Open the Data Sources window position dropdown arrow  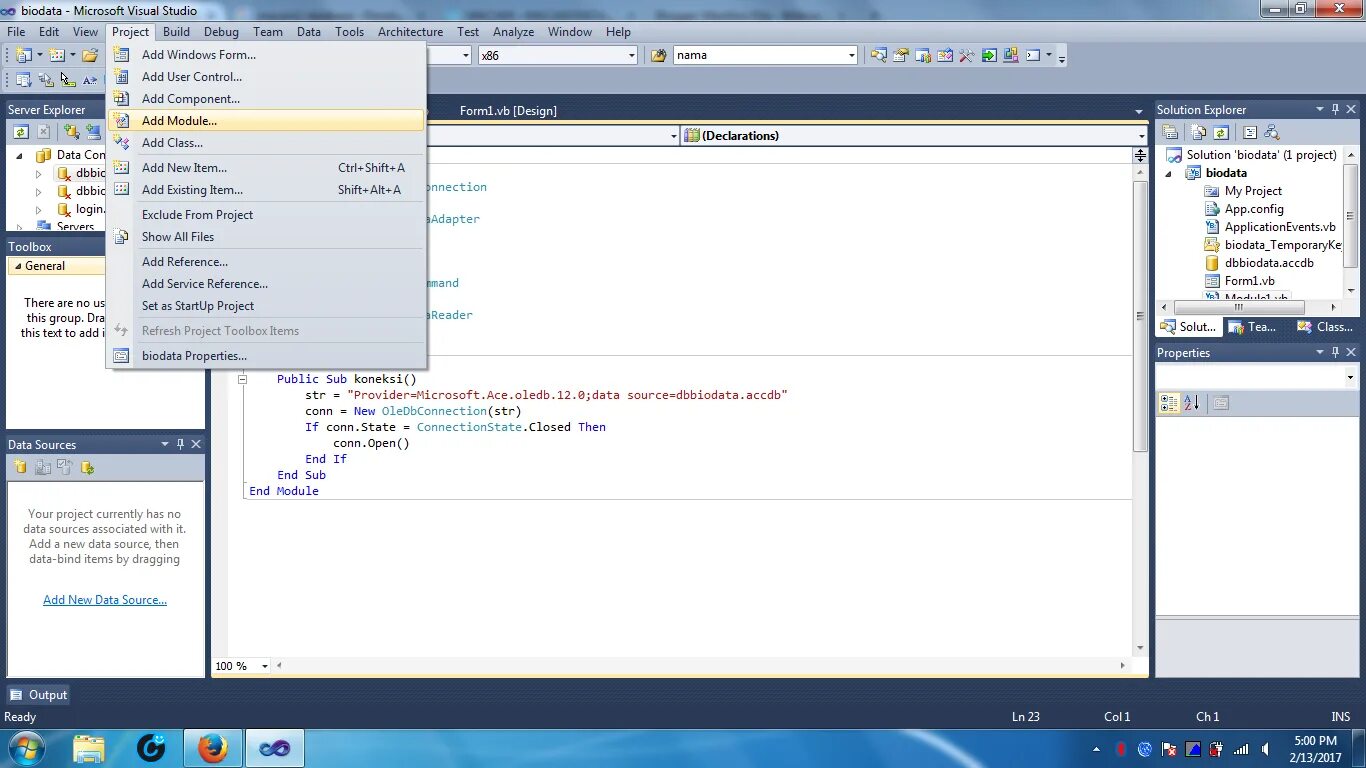165,444
